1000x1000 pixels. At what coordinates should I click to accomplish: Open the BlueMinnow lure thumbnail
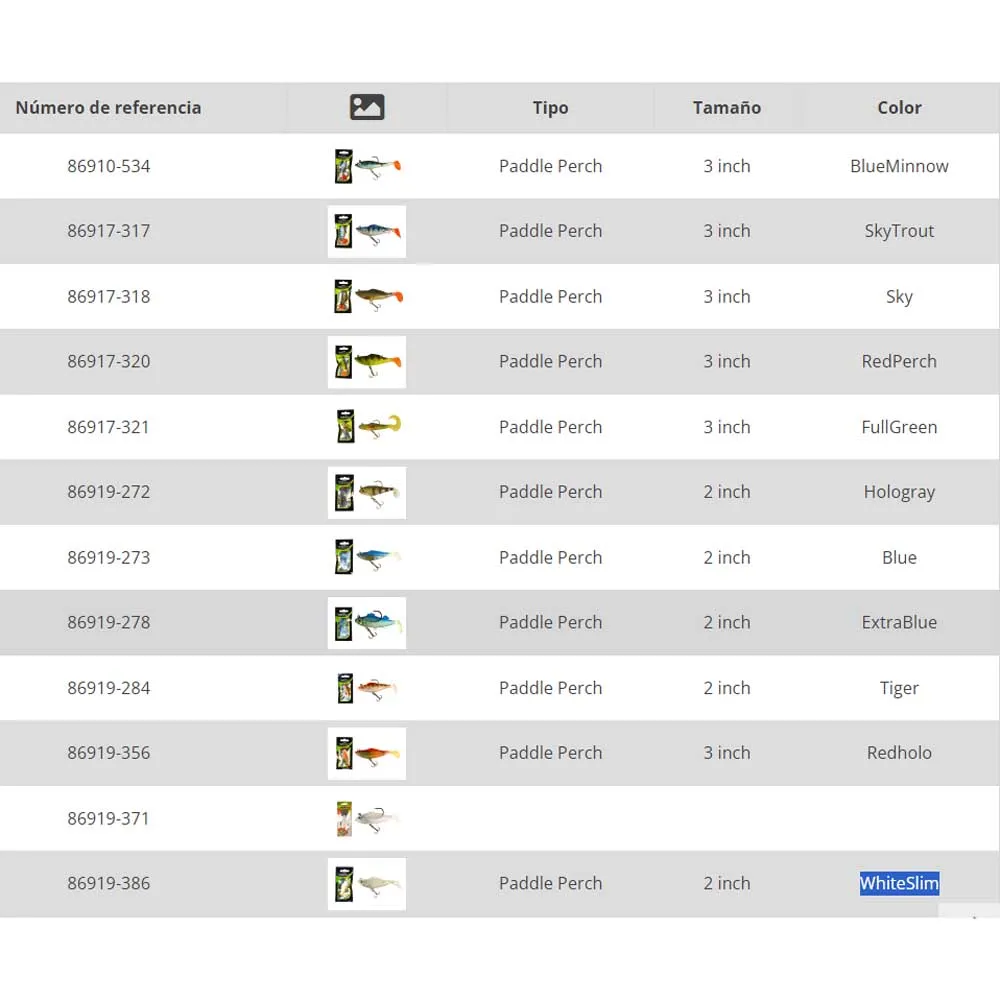(x=367, y=166)
